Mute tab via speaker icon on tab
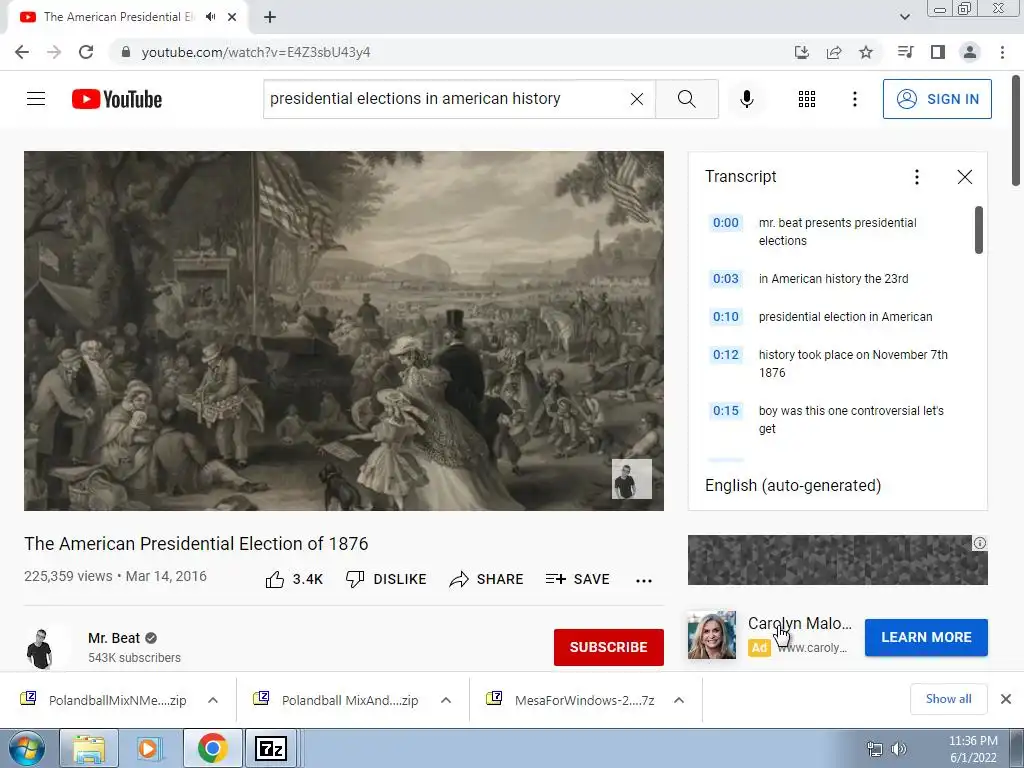This screenshot has width=1024, height=768. click(x=210, y=17)
